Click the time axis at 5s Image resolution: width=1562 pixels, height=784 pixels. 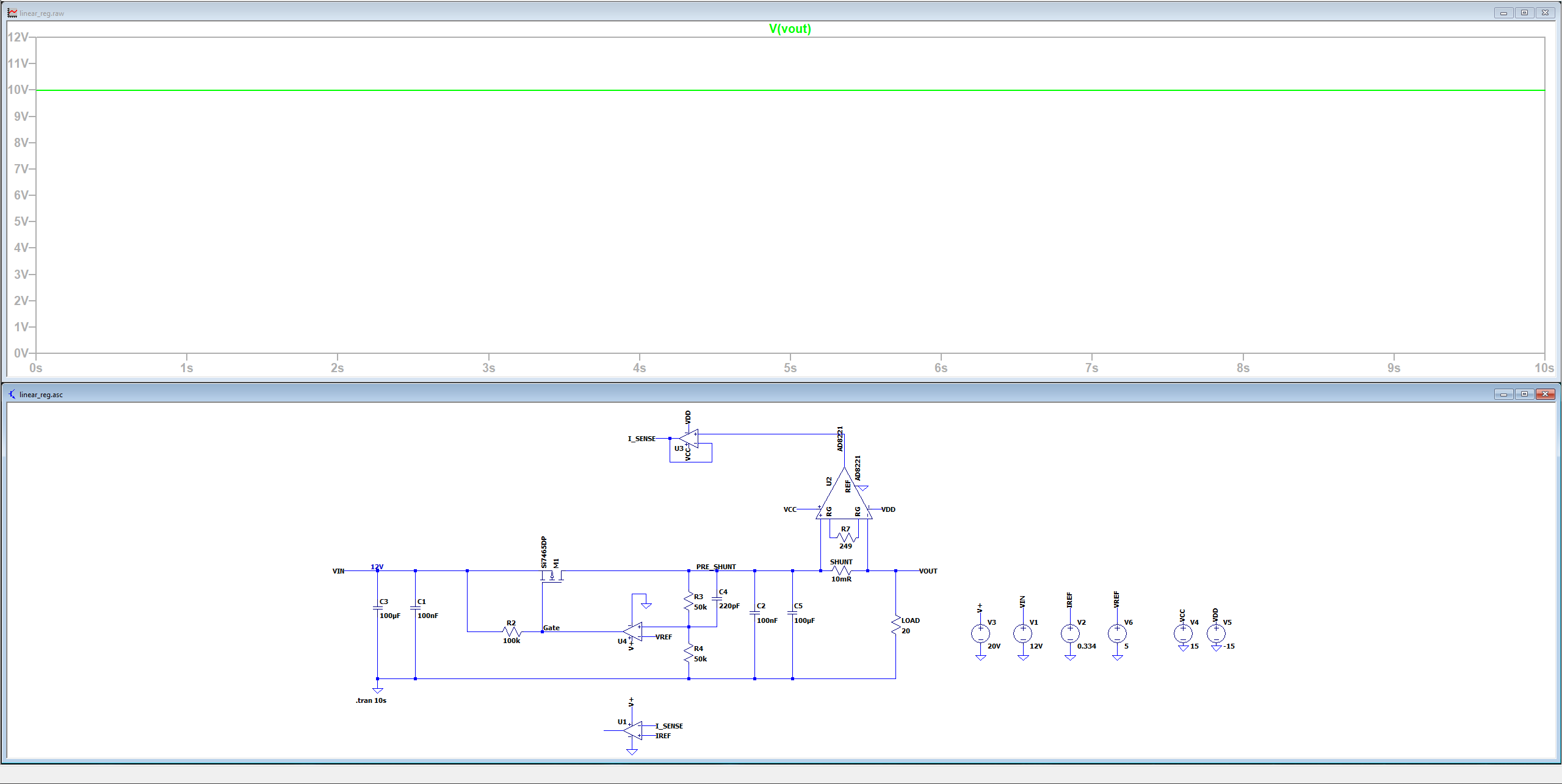click(790, 368)
